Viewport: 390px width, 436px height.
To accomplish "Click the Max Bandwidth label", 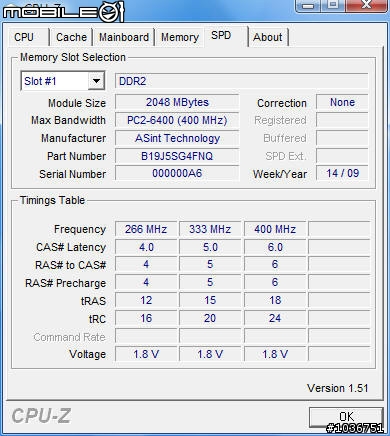I will [68, 120].
